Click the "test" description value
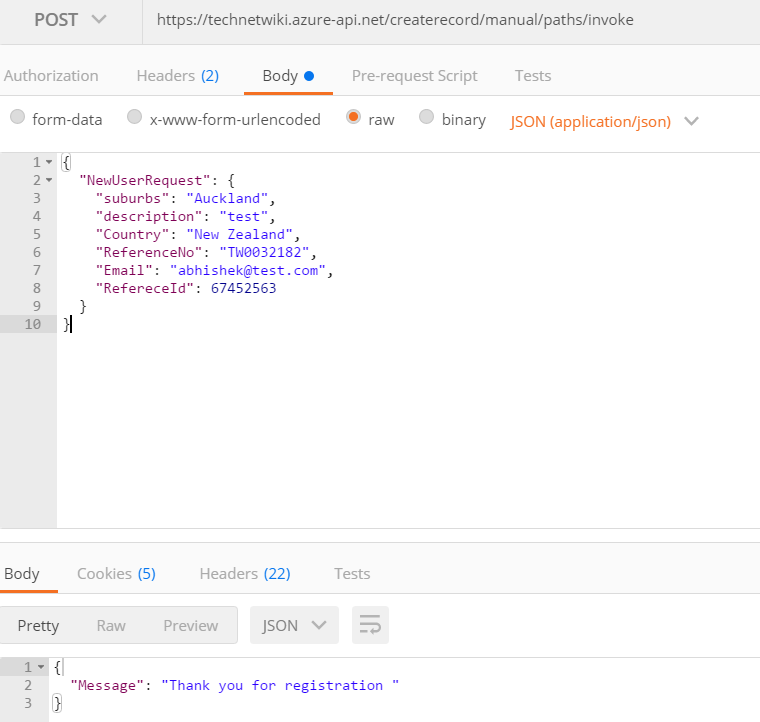 [x=243, y=216]
